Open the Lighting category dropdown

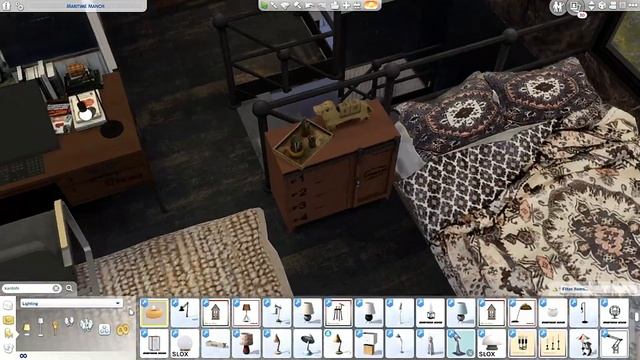tap(71, 303)
